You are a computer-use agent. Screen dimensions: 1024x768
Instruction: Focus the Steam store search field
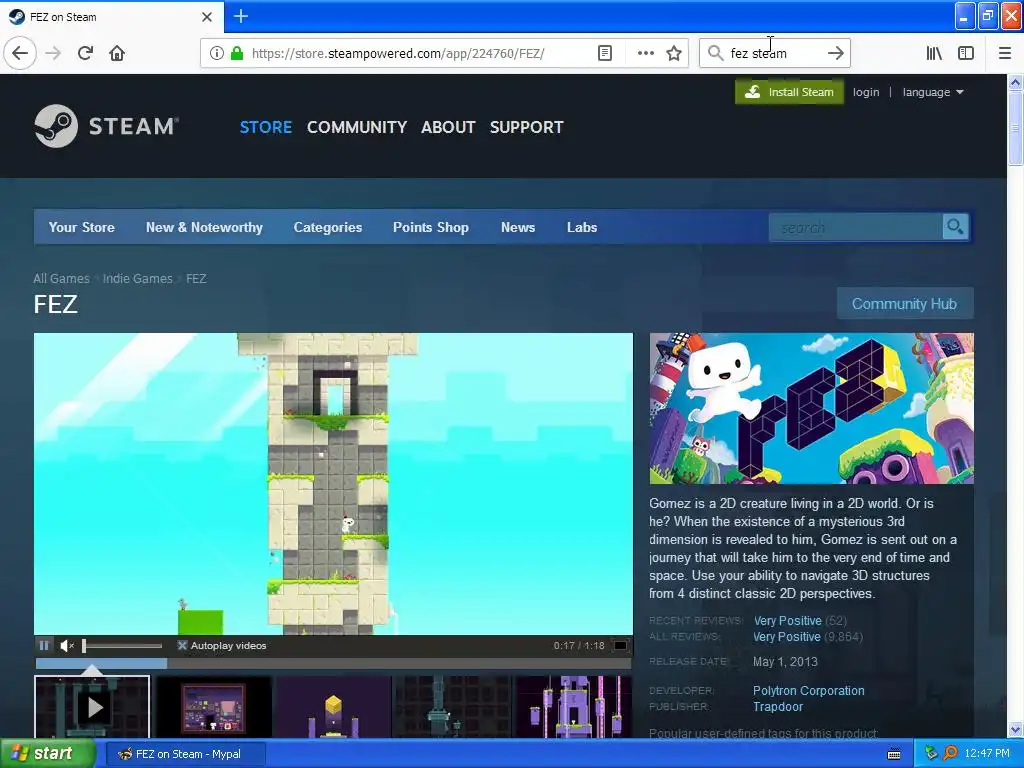point(856,227)
